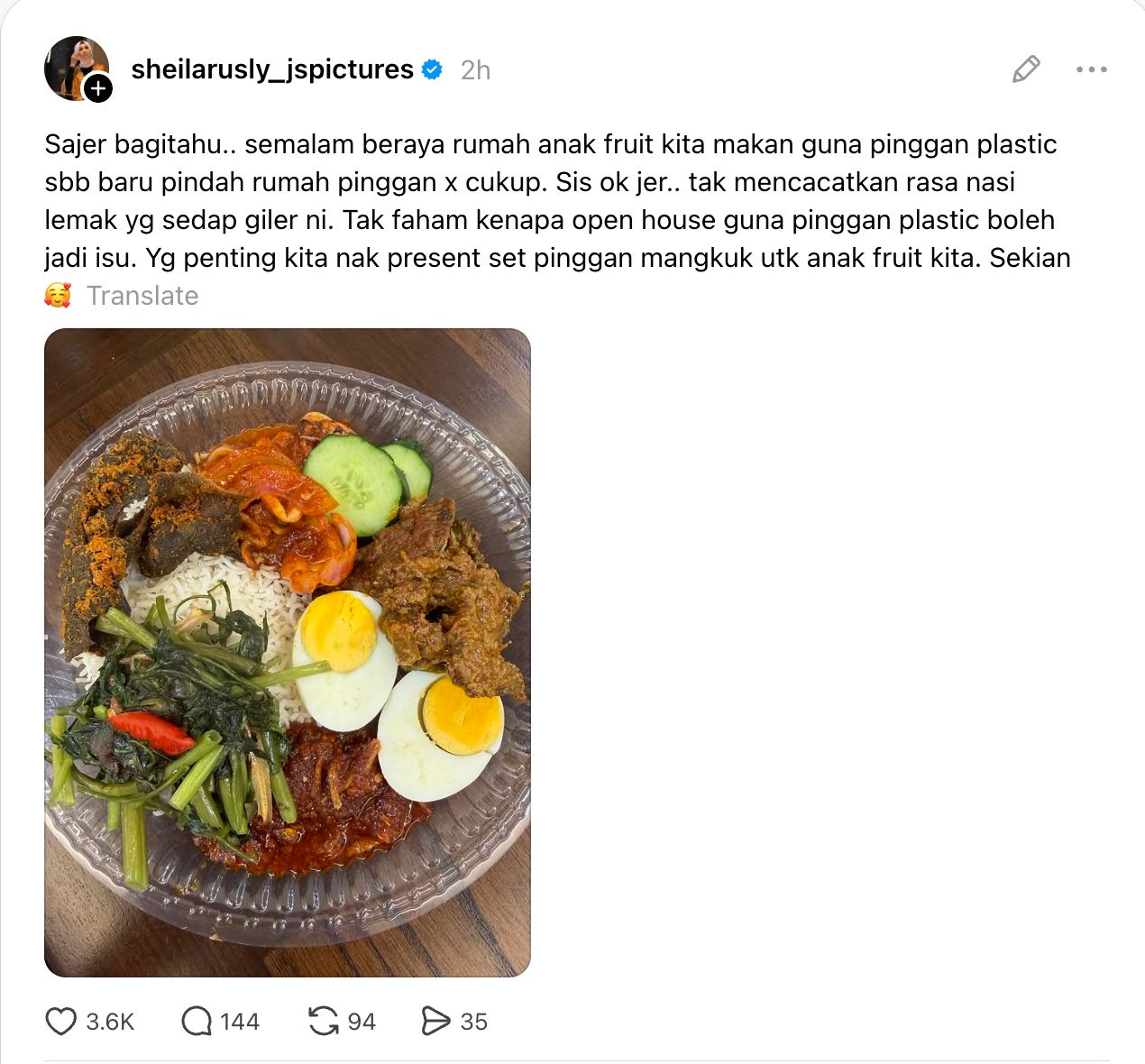
Task: Open the three-dot more options menu
Action: [x=1091, y=69]
